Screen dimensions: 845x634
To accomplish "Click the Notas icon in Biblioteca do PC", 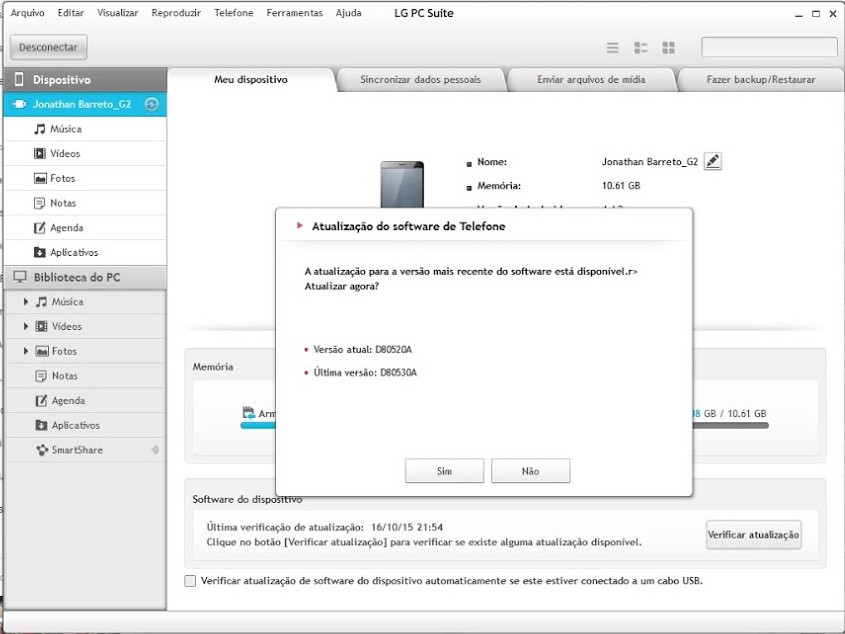I will coord(41,376).
